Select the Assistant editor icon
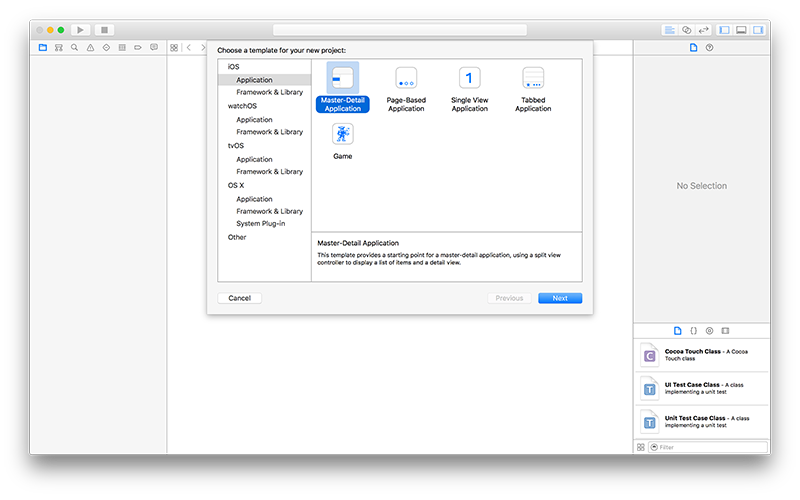The image size is (800, 500). (x=687, y=30)
